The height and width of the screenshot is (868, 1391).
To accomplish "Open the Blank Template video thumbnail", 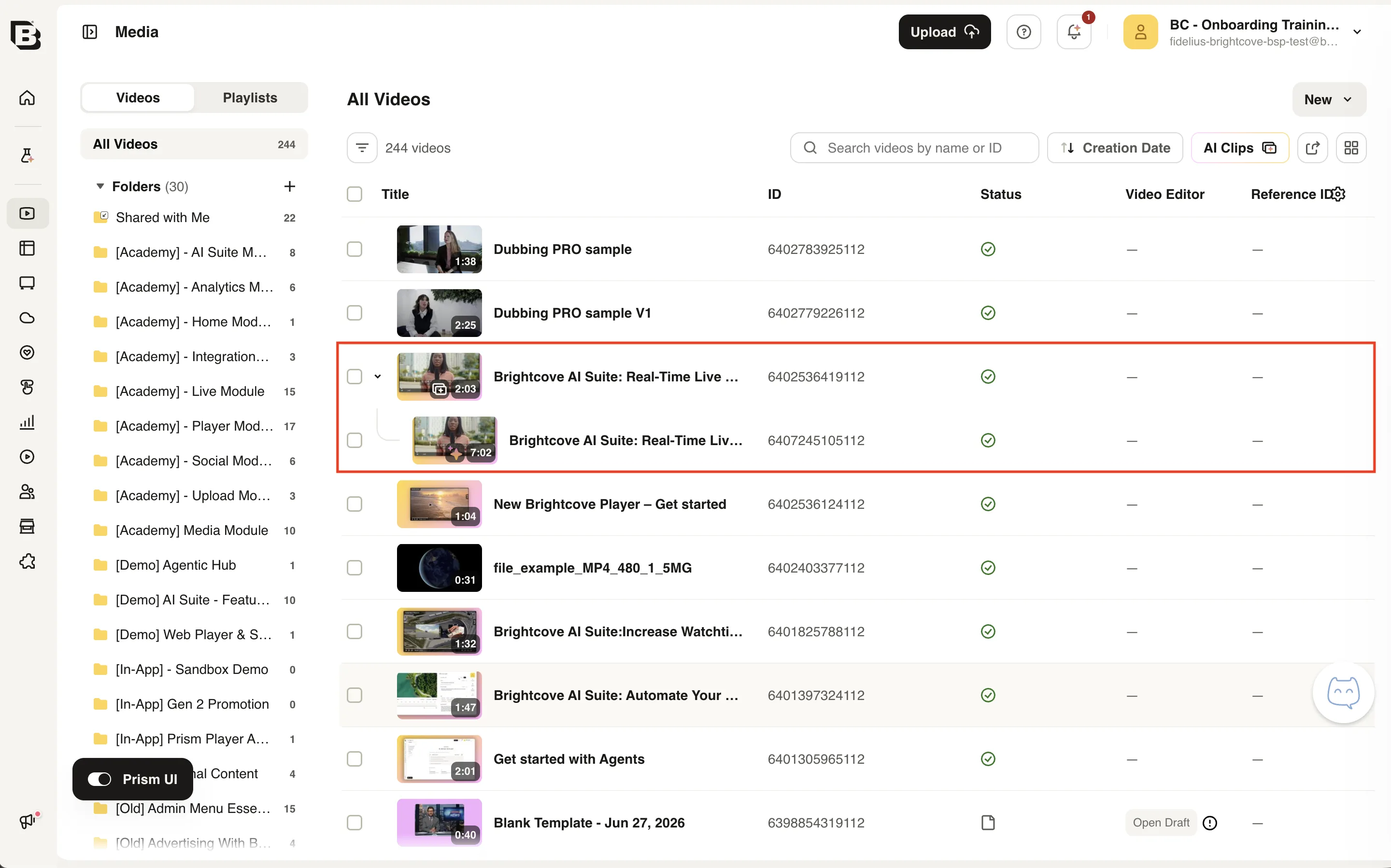I will coord(439,823).
